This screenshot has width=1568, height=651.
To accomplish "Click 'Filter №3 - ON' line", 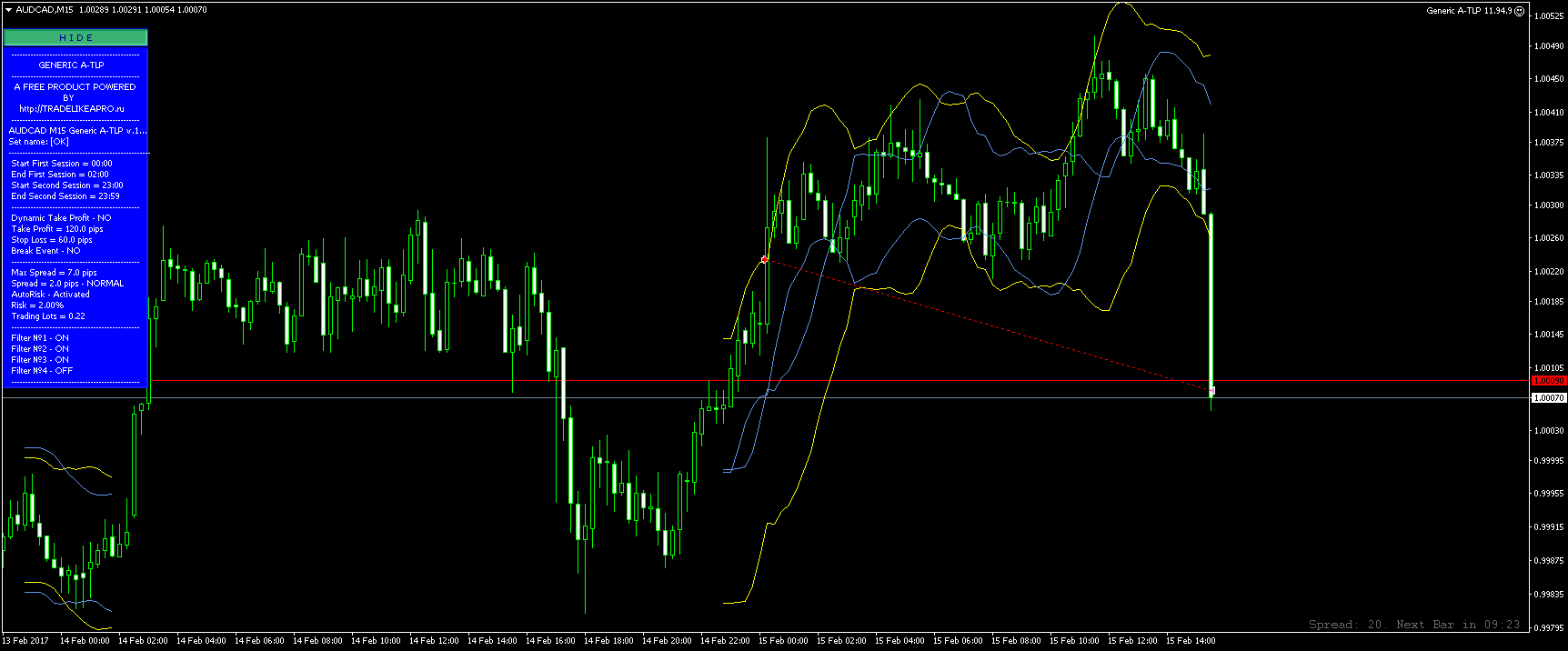I will click(x=40, y=360).
